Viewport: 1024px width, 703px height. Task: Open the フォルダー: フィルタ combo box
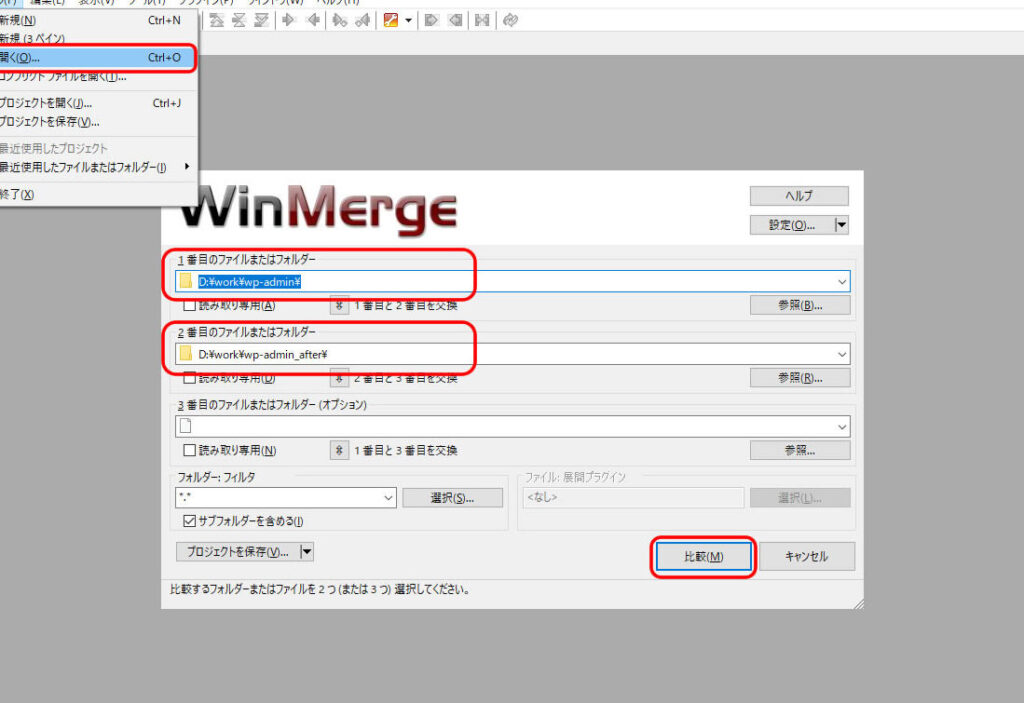click(388, 497)
